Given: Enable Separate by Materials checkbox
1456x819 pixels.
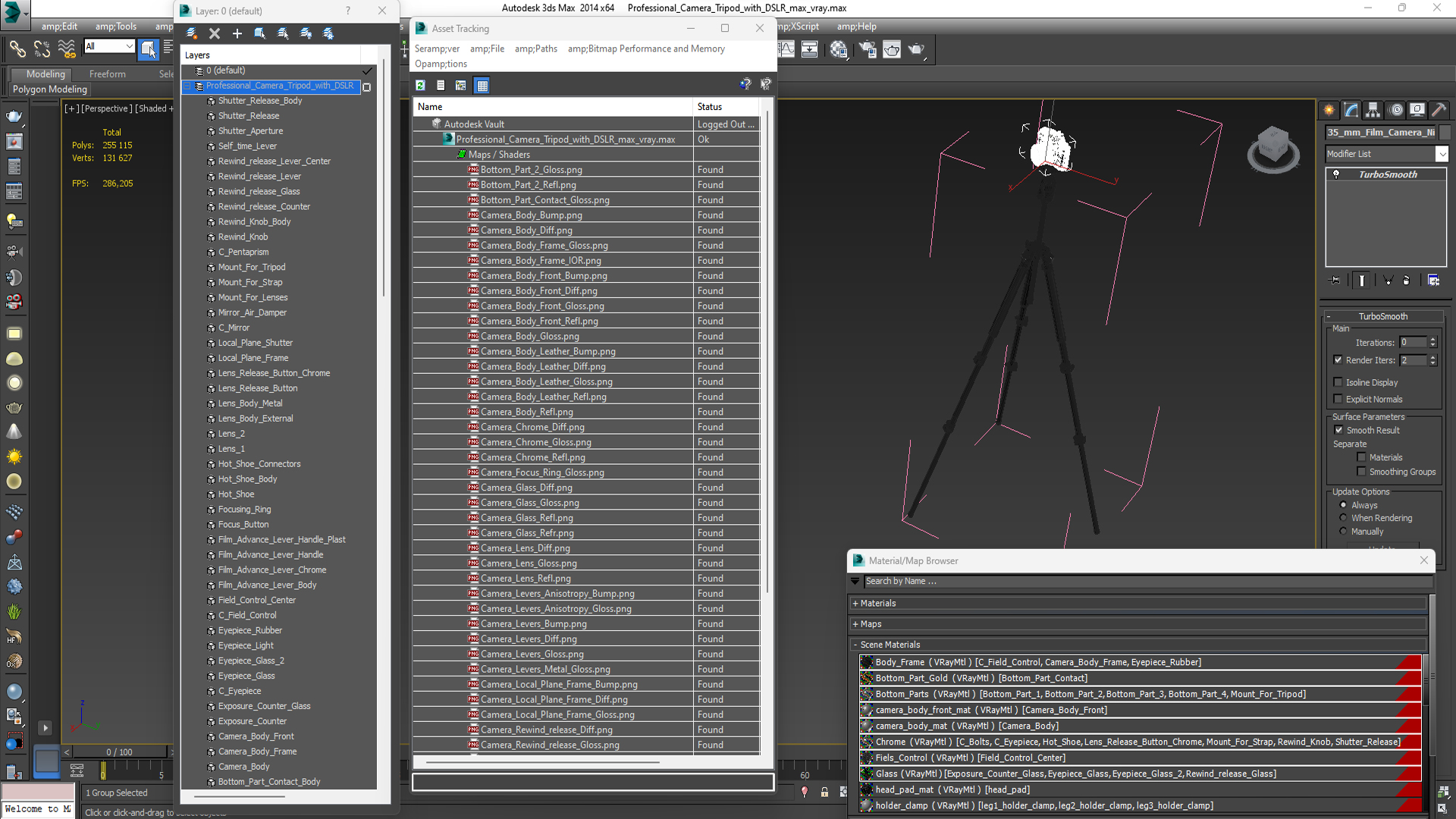Looking at the screenshot, I should [1361, 457].
